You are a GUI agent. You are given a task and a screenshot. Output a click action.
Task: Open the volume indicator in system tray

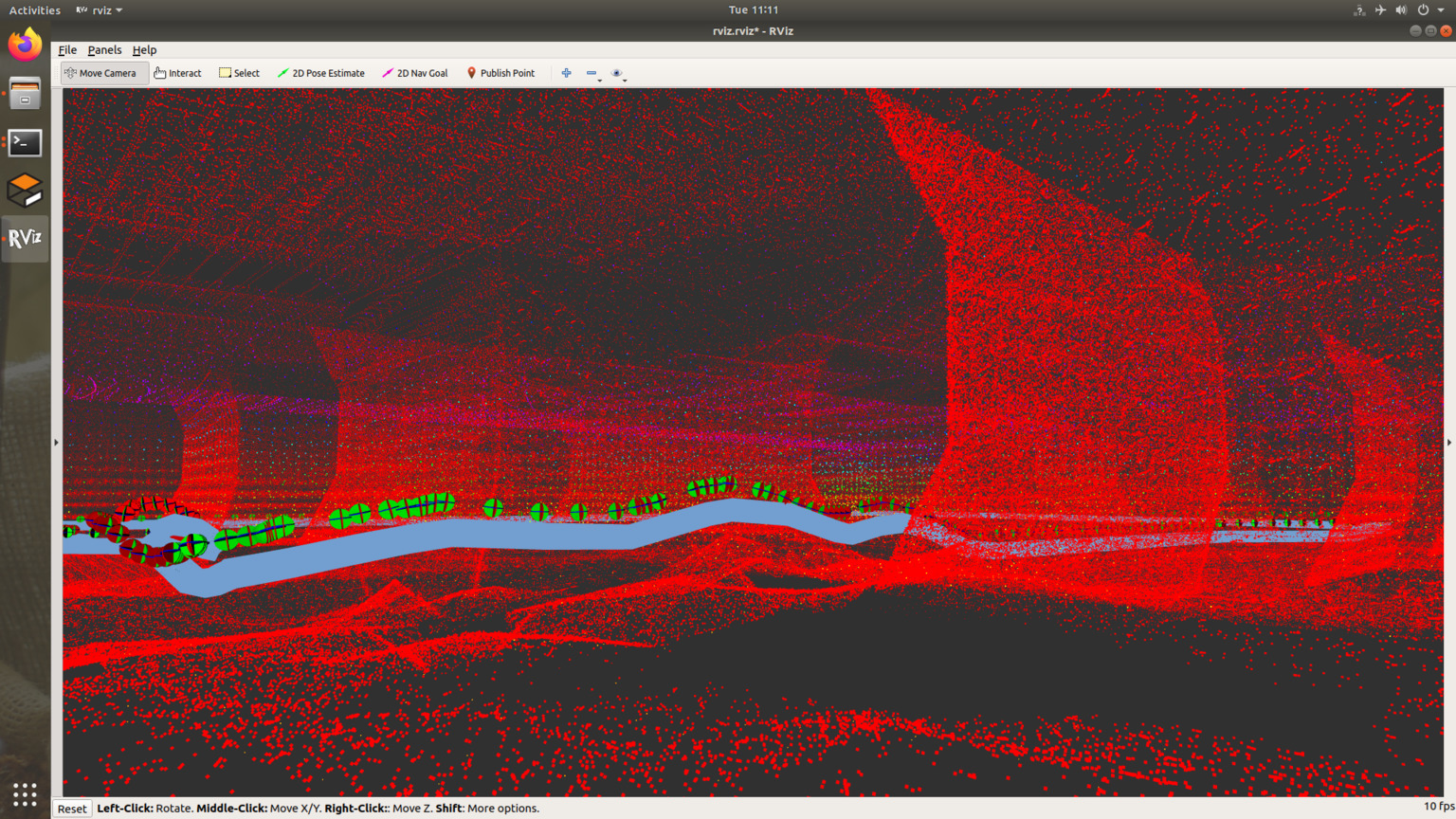click(x=1401, y=9)
